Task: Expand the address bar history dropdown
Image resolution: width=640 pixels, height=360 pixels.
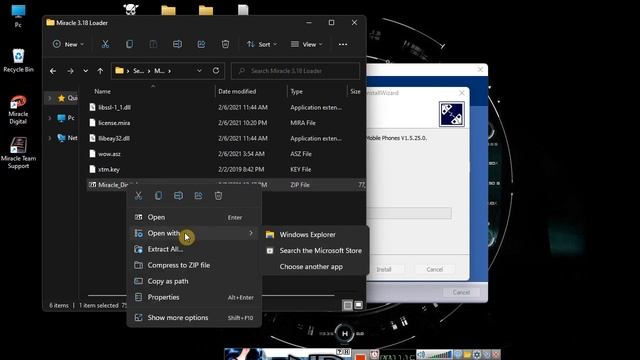Action: pyautogui.click(x=199, y=71)
